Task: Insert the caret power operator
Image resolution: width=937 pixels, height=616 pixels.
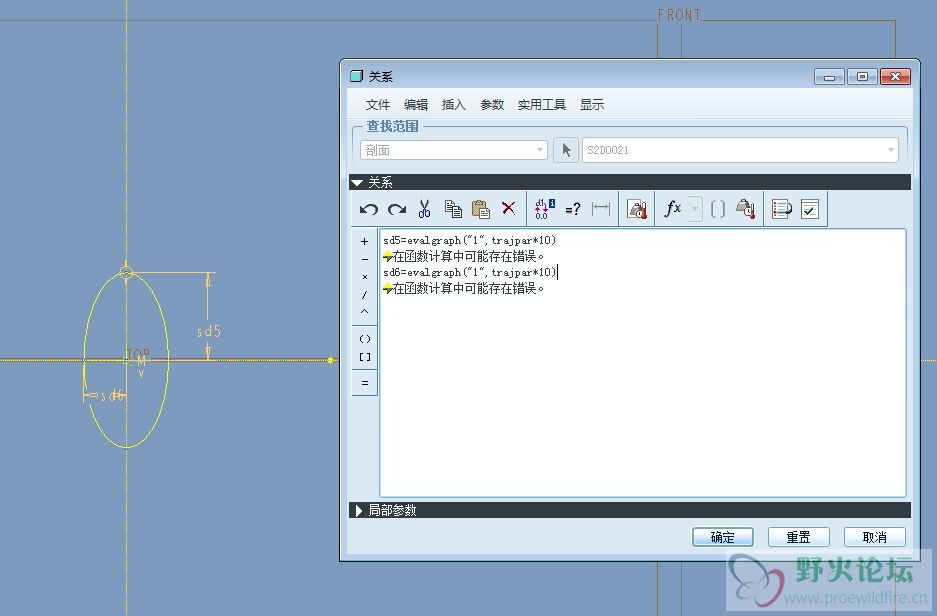Action: click(365, 312)
